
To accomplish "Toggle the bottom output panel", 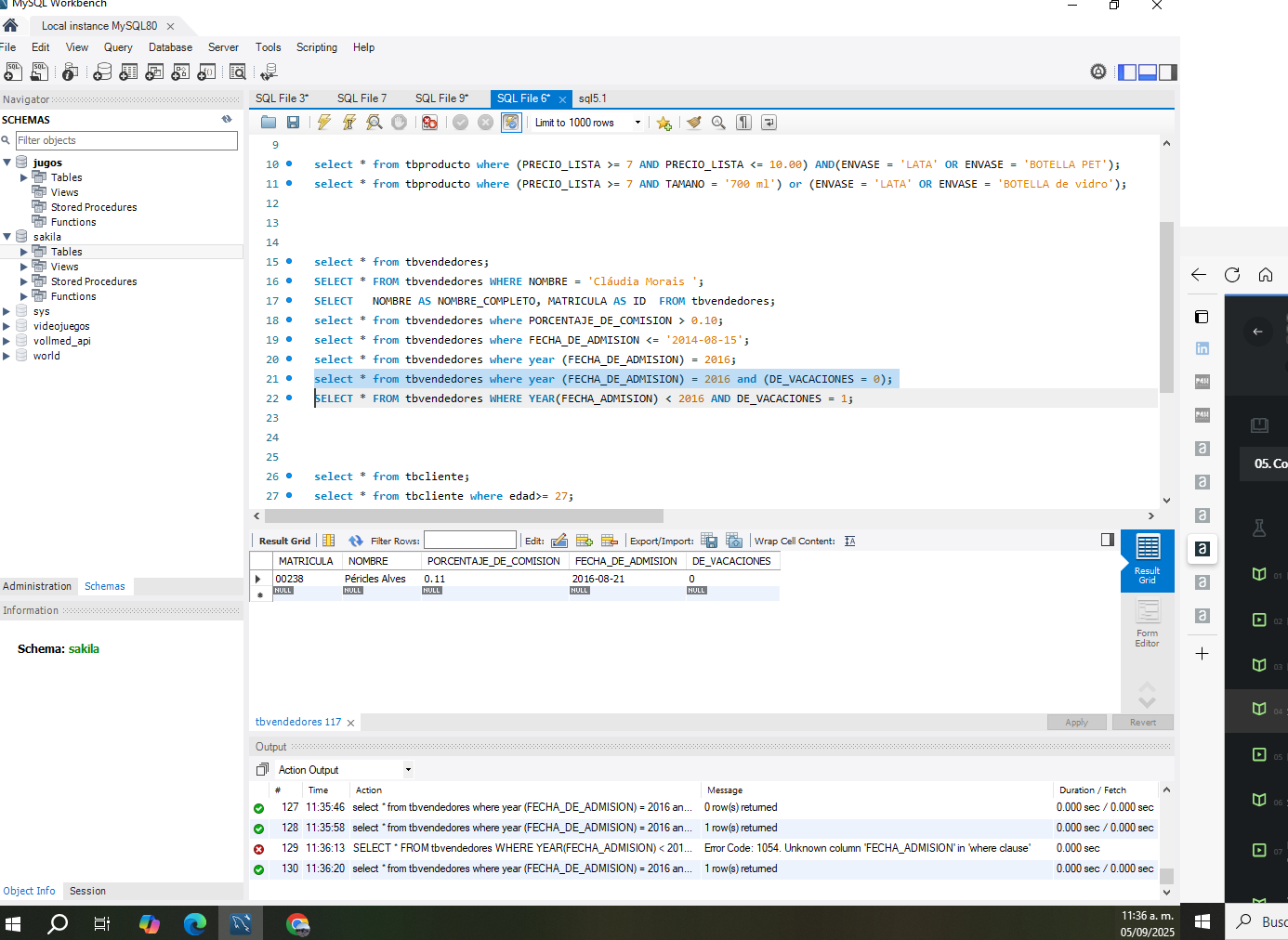I will pos(1148,72).
